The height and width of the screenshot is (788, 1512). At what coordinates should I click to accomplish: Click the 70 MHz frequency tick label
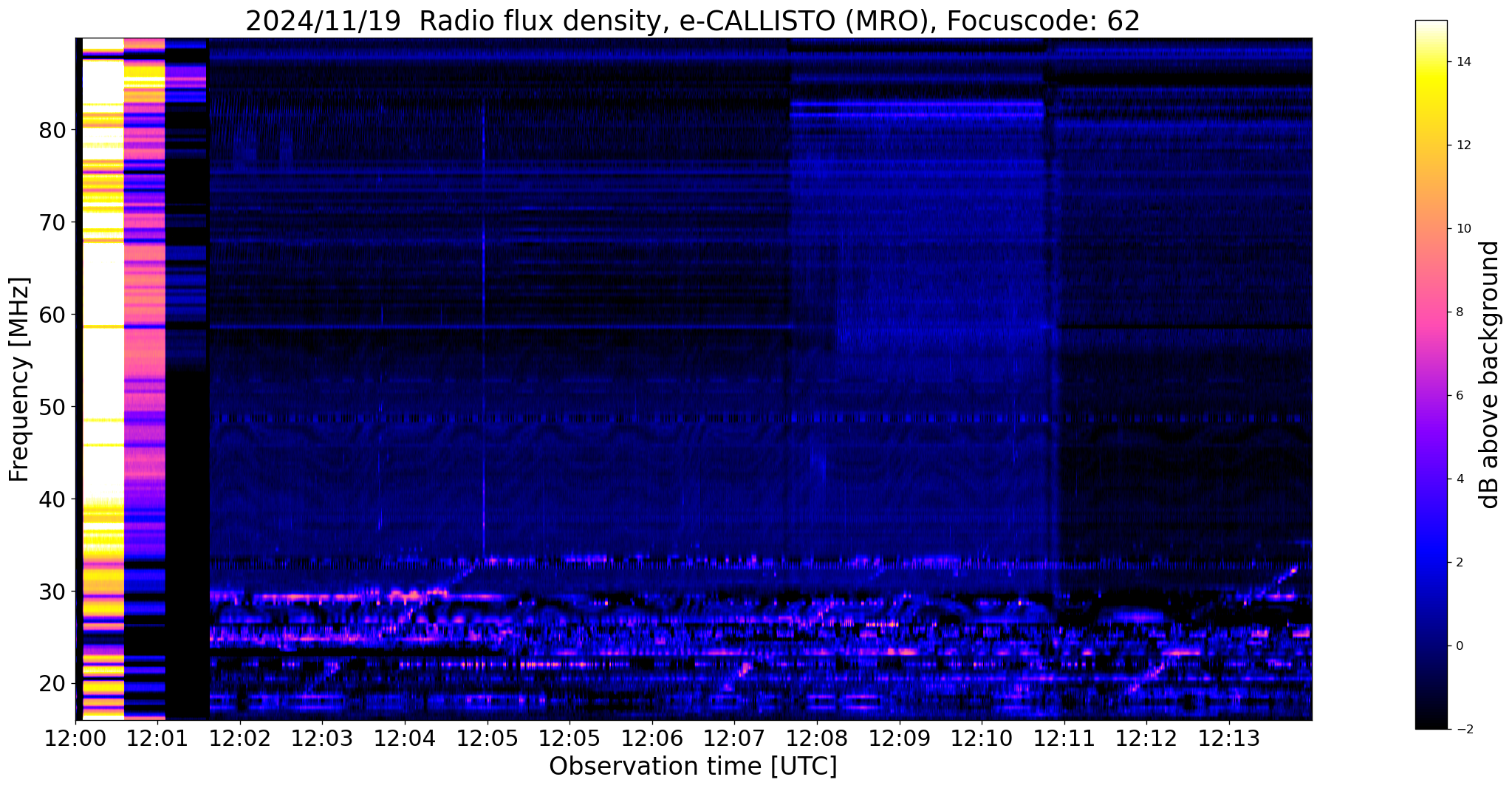click(52, 222)
